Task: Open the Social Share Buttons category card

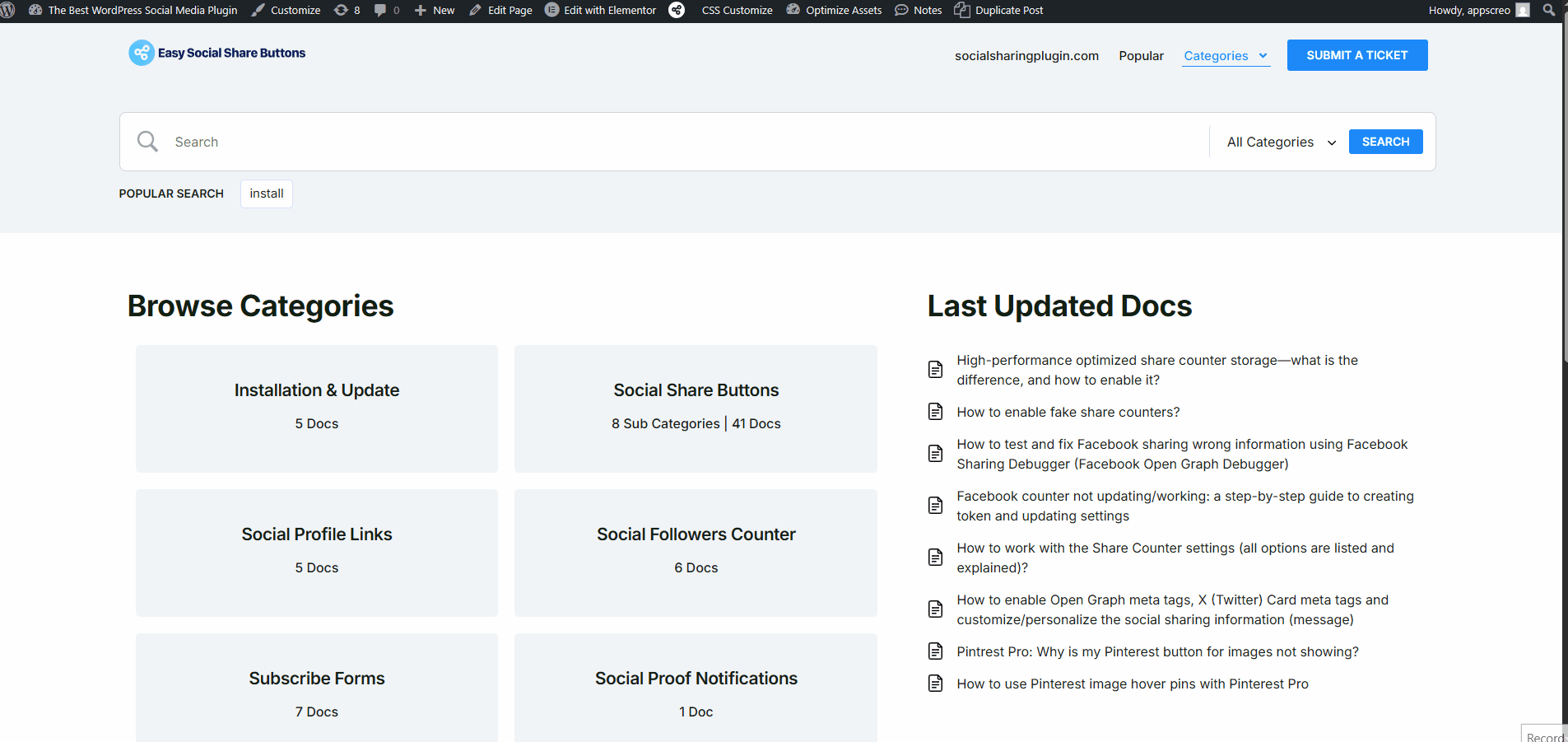Action: click(696, 408)
